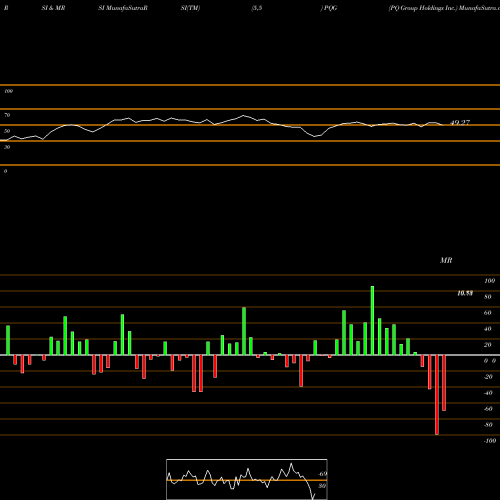Click the RSI current value 49.27 label
This screenshot has height=500, width=500.
[460, 123]
